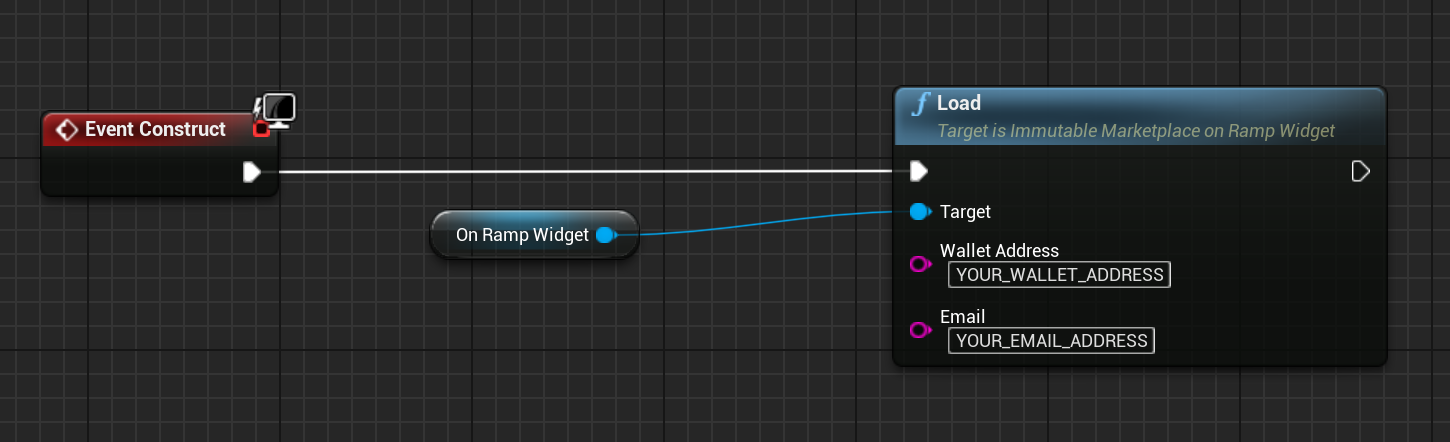Click the Email magenta string pin
The height and width of the screenshot is (442, 1450).
pyautogui.click(x=919, y=330)
